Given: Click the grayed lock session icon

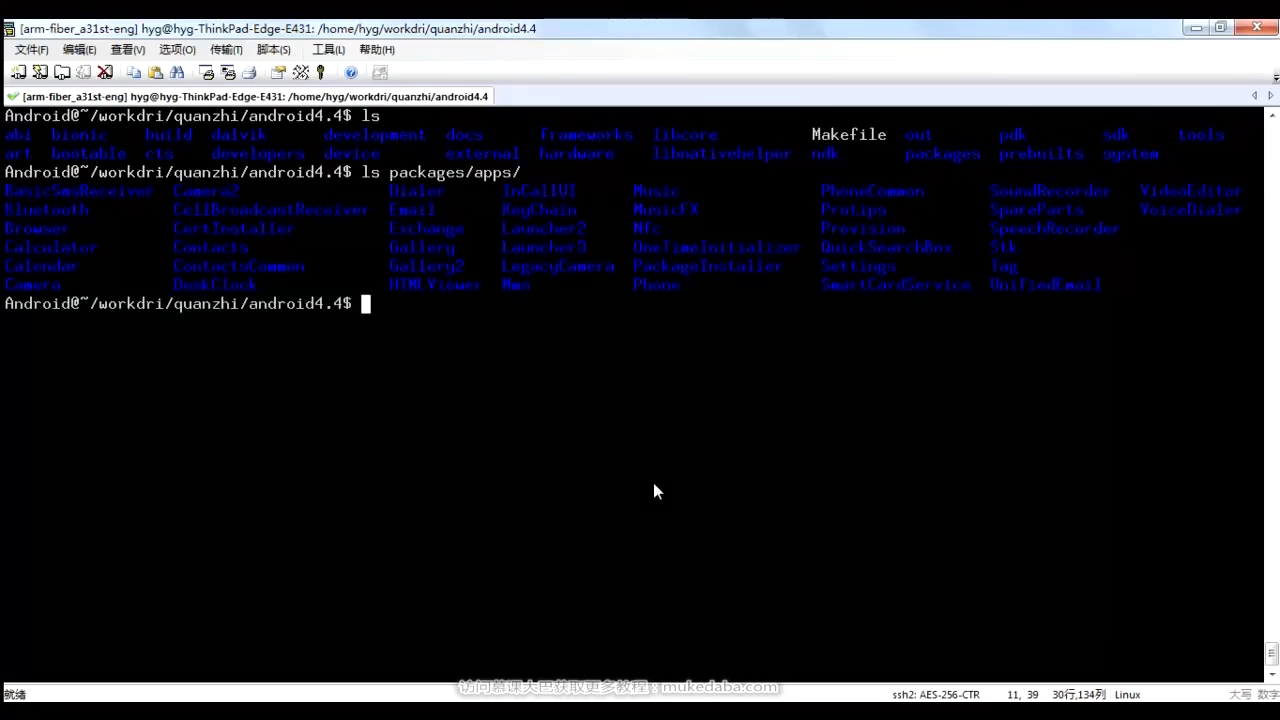Looking at the screenshot, I should point(380,72).
